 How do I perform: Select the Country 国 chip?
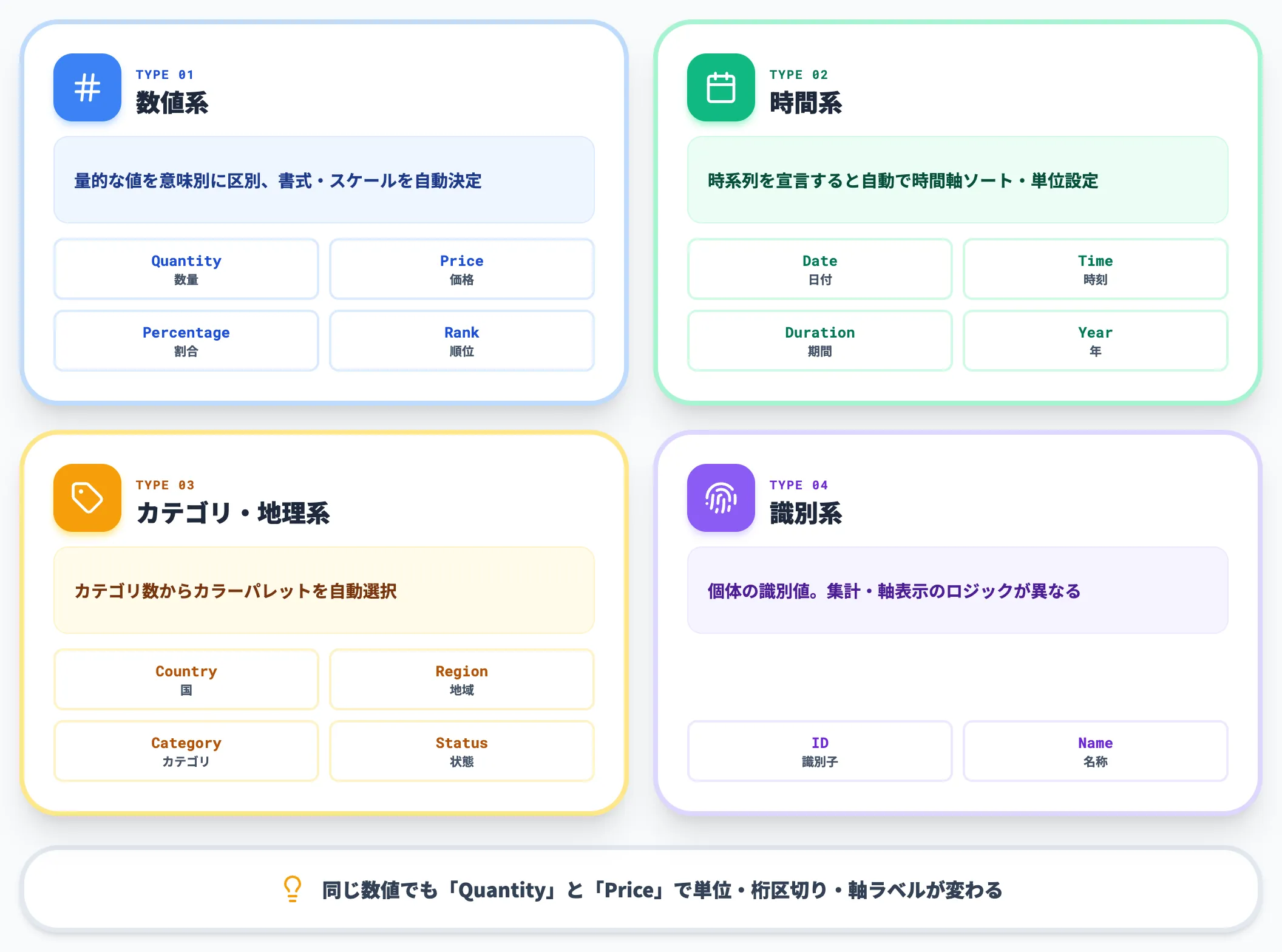click(x=186, y=679)
